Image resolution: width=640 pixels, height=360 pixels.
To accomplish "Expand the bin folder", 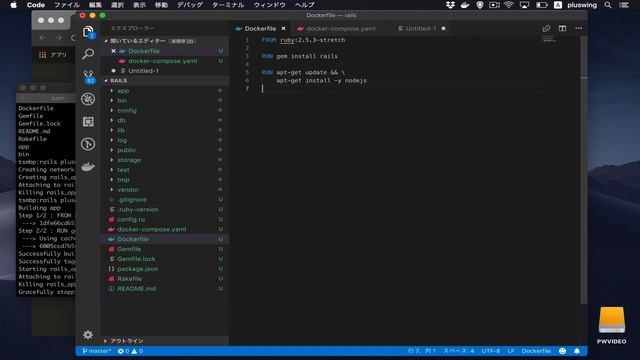I will point(122,100).
